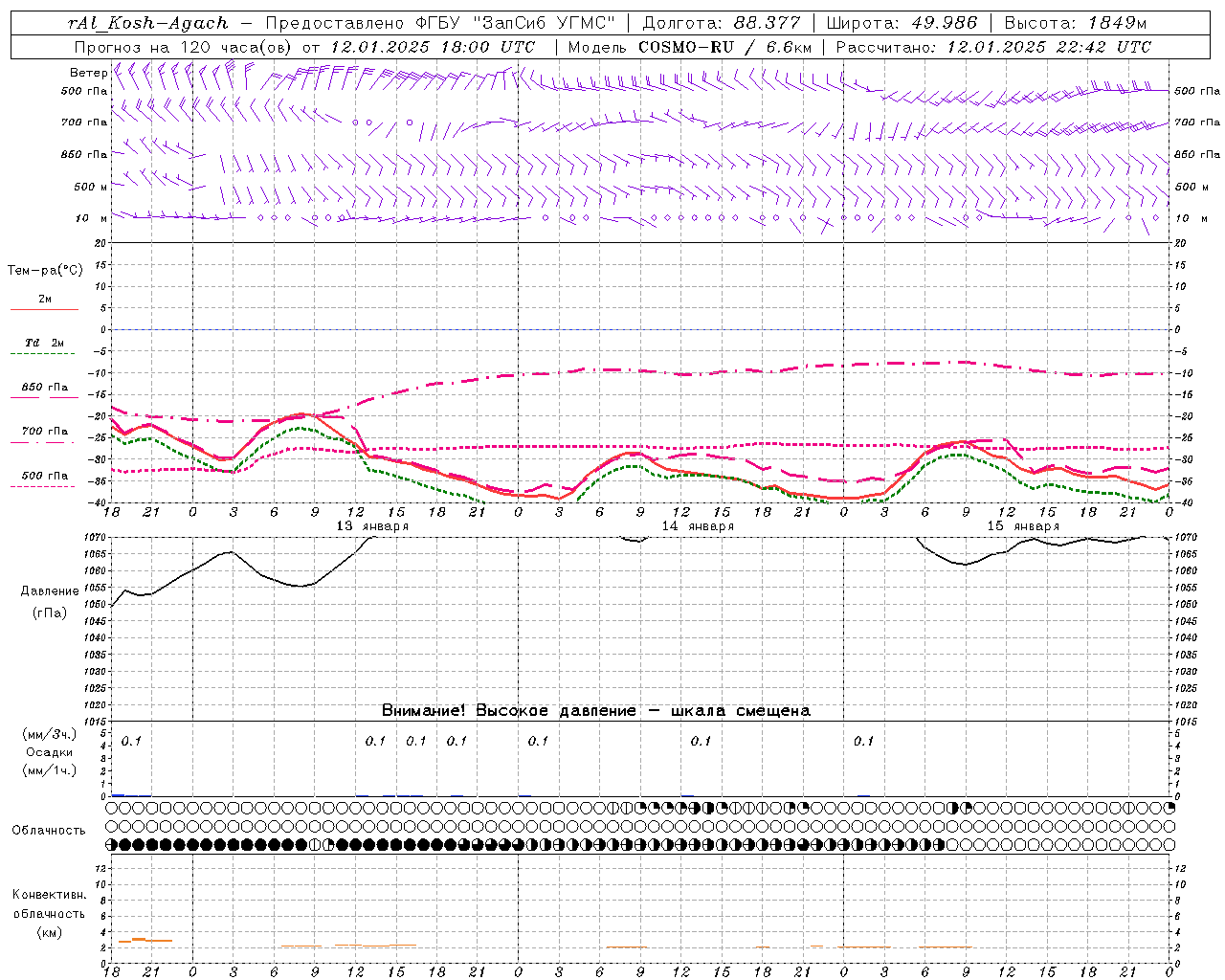Click the forecast start 12.01.2025 18:00 UTC

click(433, 47)
